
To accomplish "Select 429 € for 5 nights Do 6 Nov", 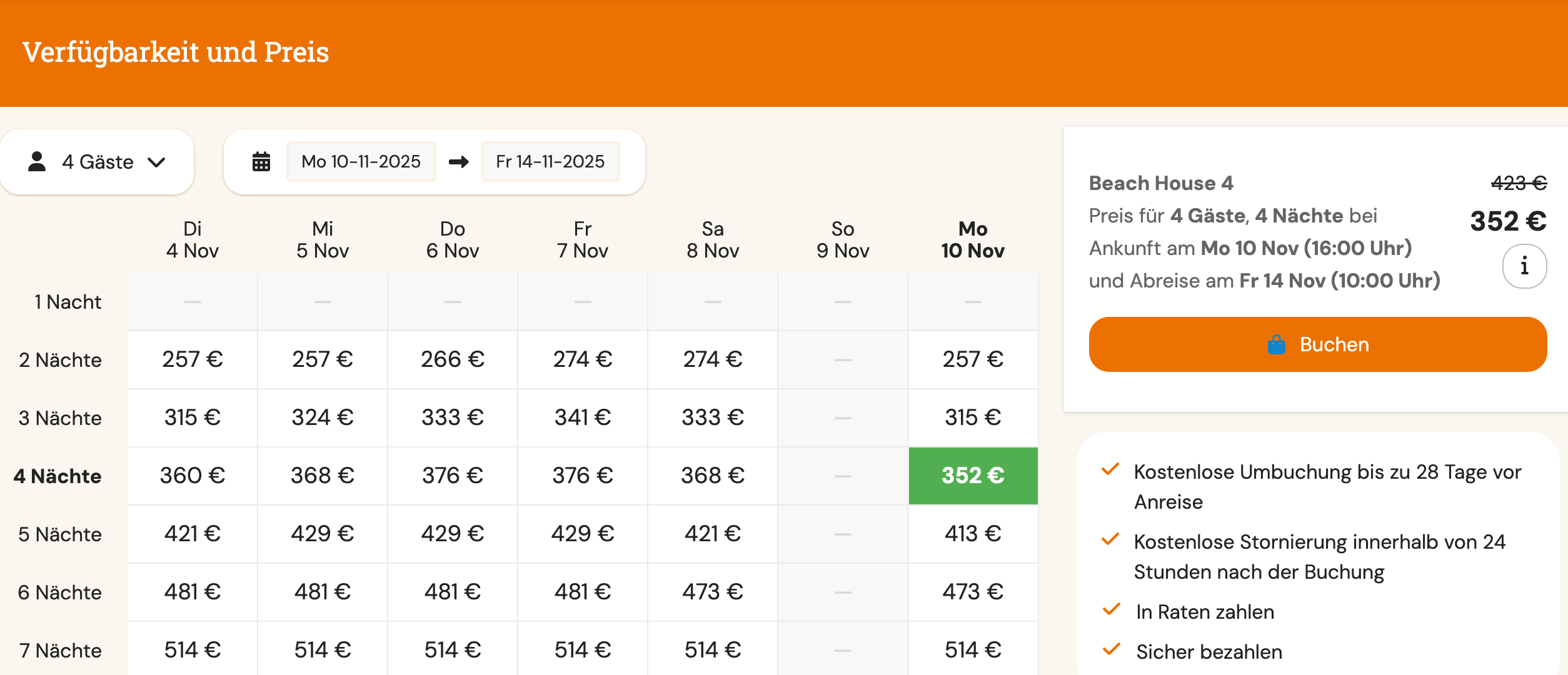I will coord(453,534).
